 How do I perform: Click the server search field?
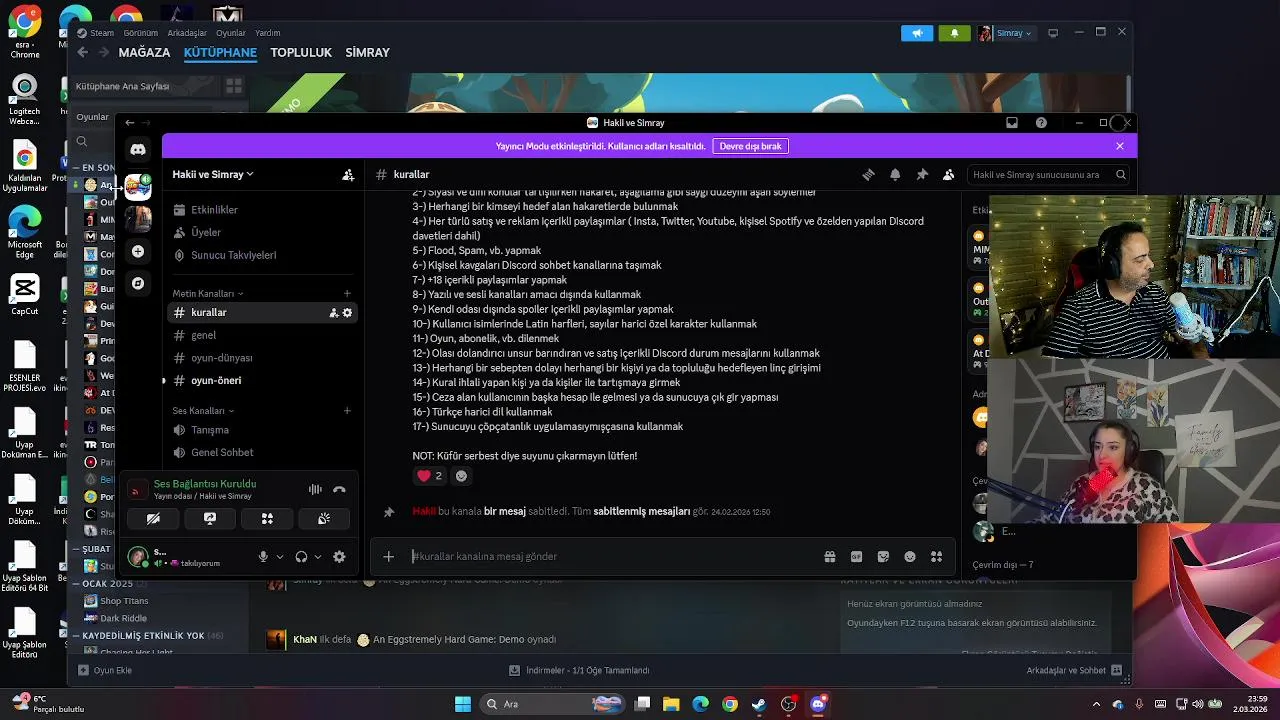[x=1049, y=174]
